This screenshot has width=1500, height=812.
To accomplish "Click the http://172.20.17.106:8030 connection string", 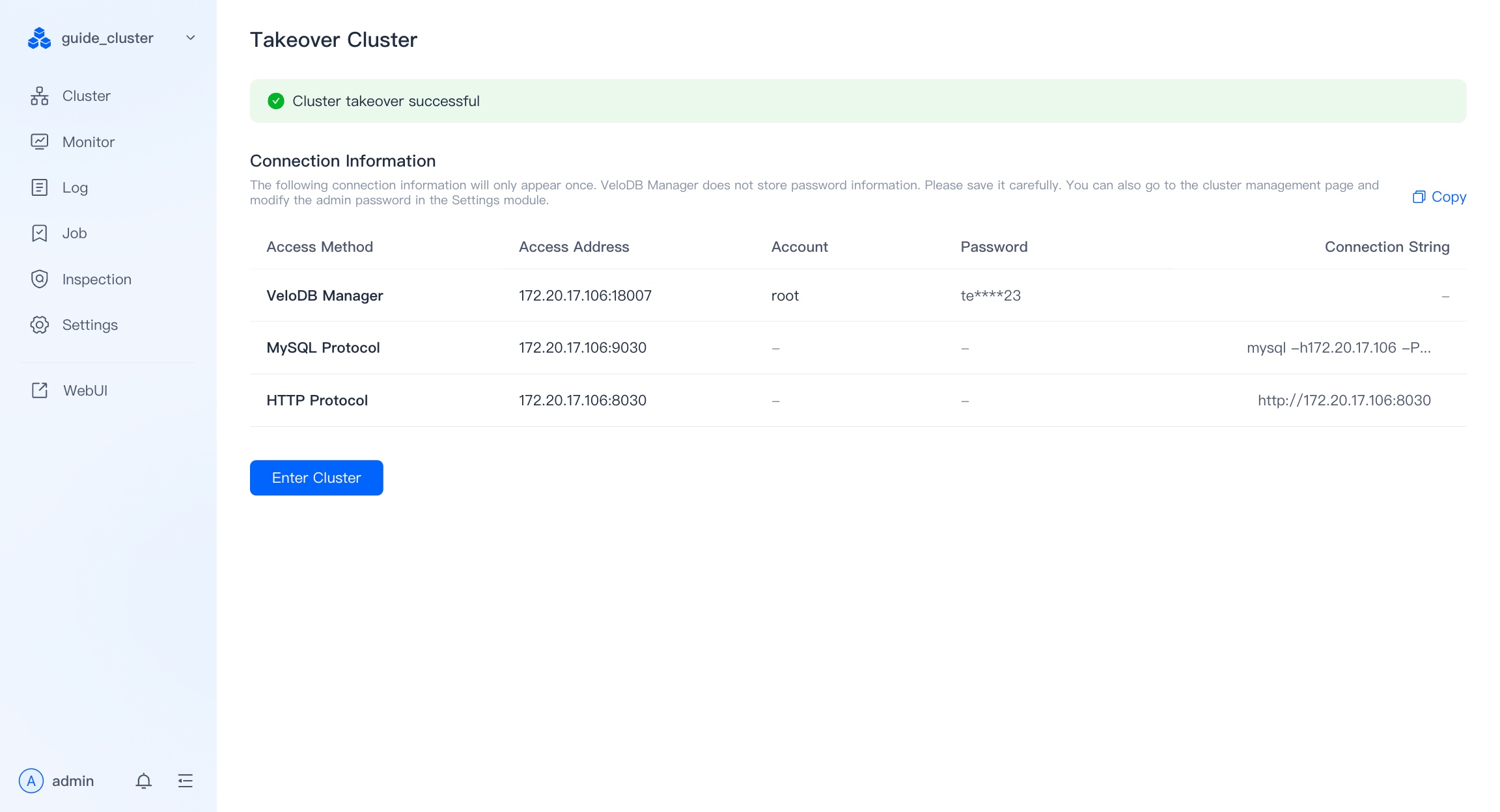I will coord(1344,400).
